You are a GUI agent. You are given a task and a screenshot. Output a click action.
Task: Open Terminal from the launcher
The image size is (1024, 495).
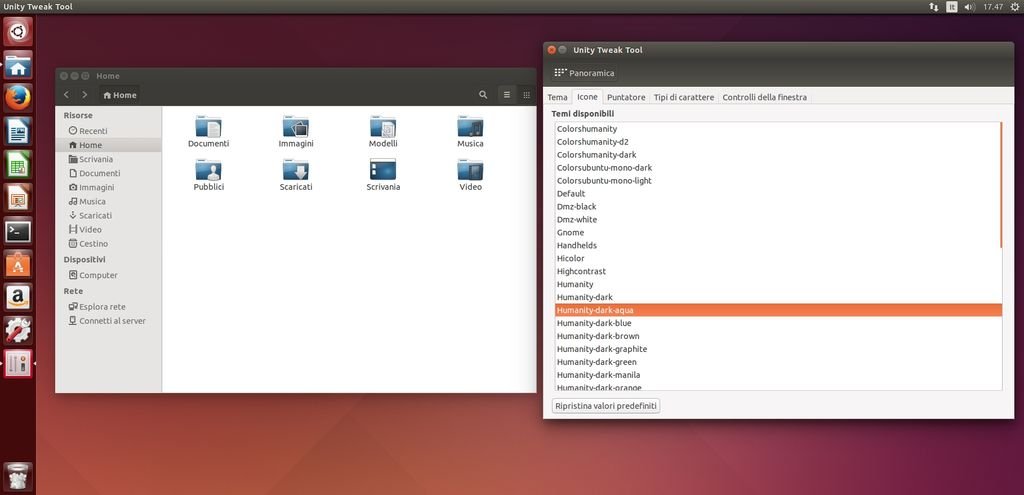click(18, 231)
